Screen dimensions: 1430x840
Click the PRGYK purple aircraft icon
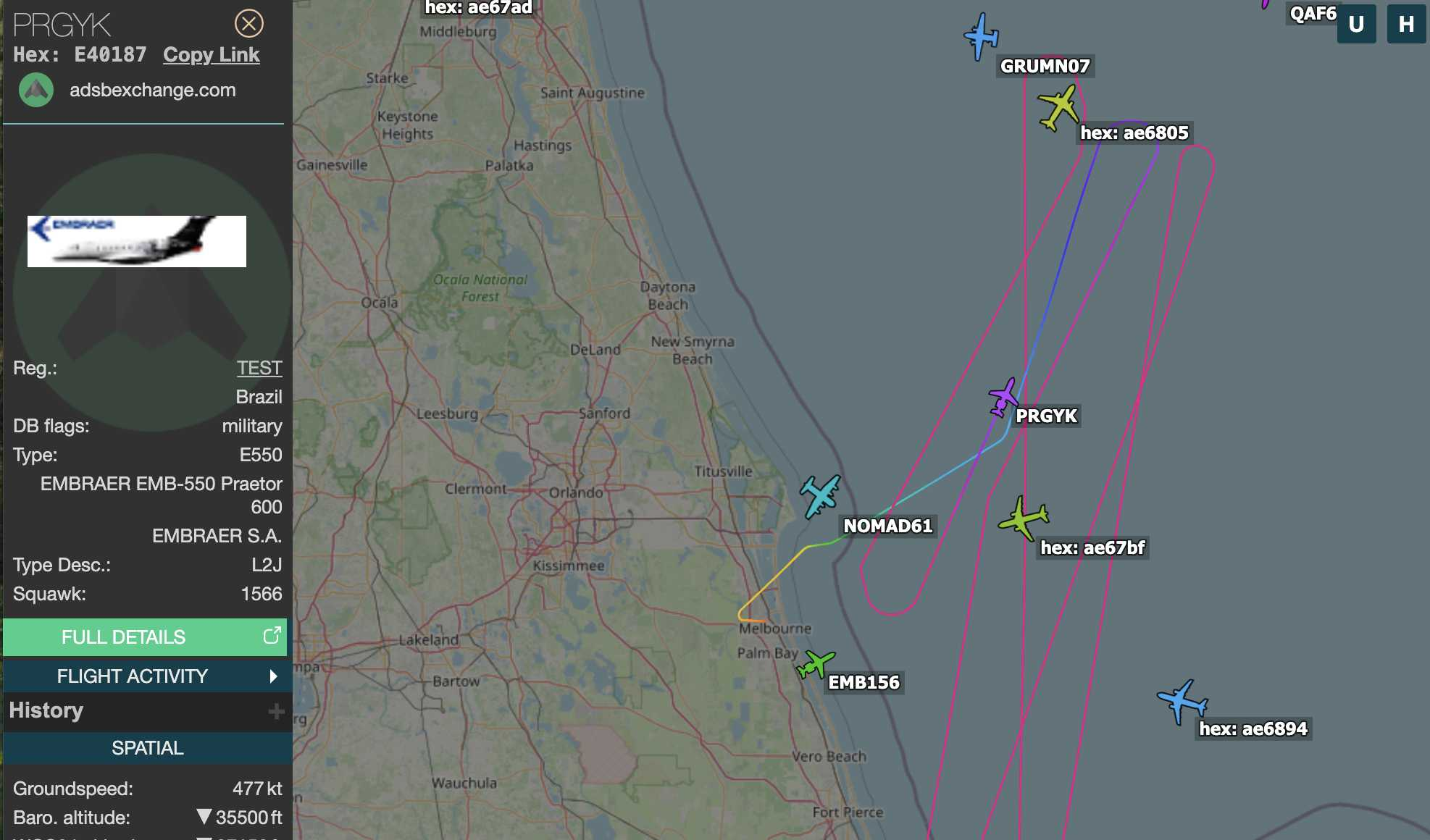[1004, 397]
